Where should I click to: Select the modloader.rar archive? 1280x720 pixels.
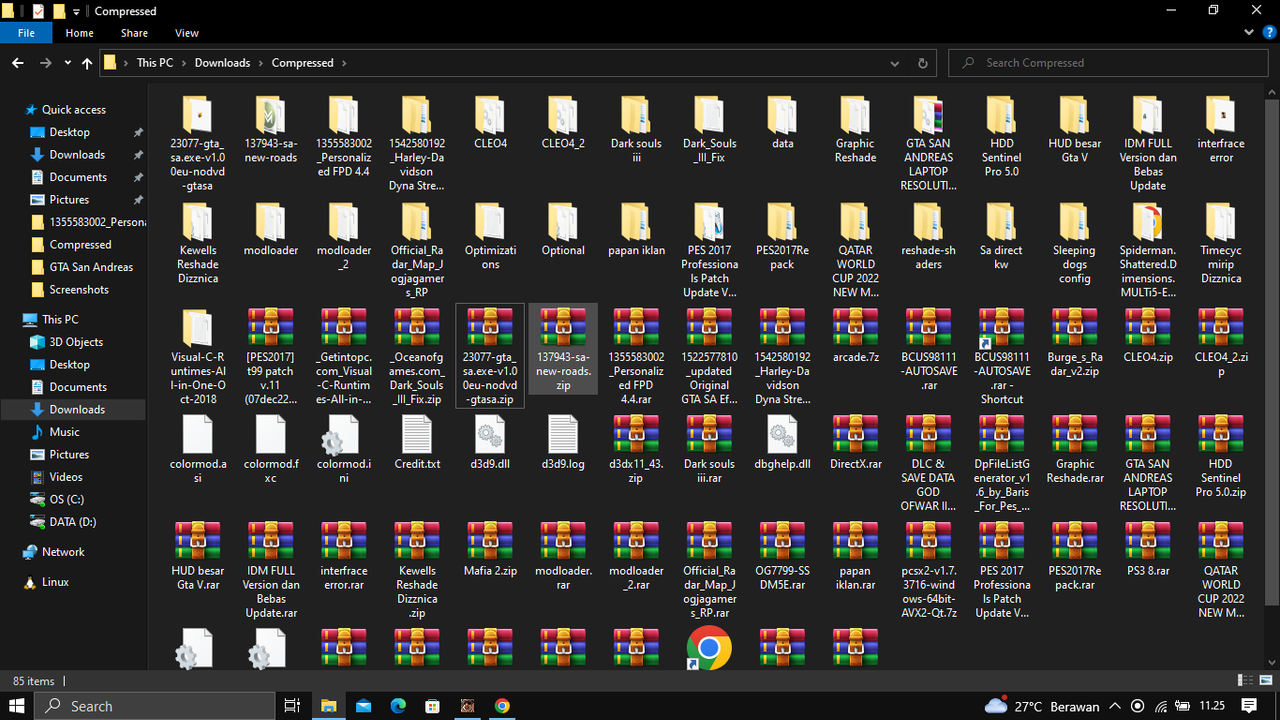[x=563, y=558]
